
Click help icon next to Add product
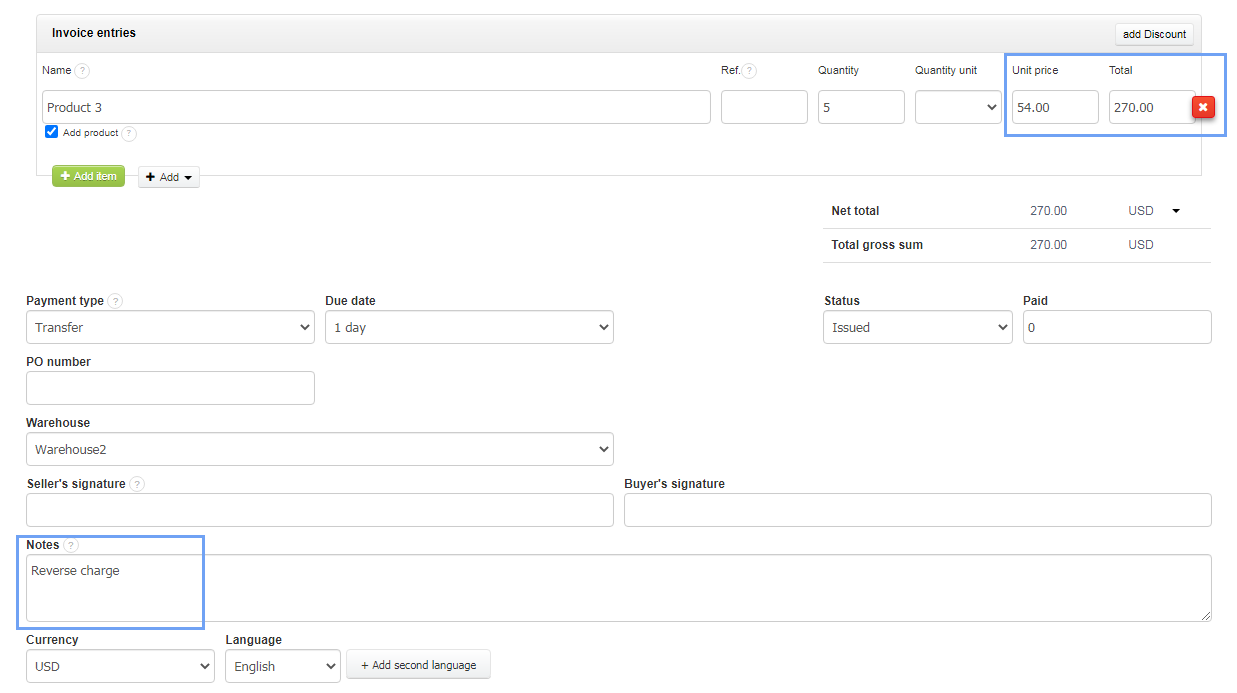pyautogui.click(x=129, y=133)
